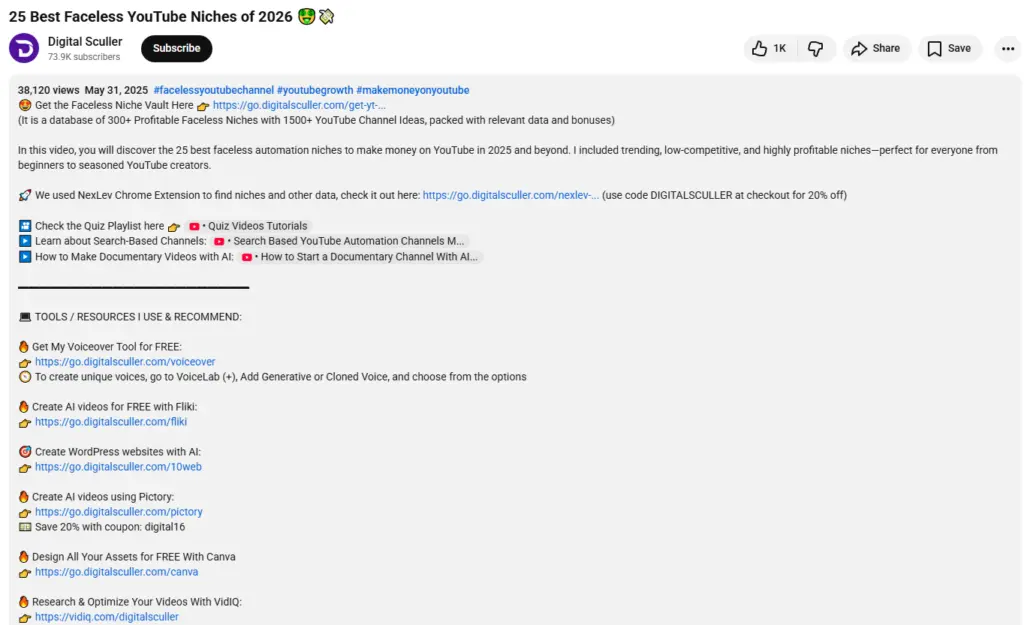The image size is (1024, 625).
Task: Open Quiz Videos Tutorials playlist chip
Action: [248, 226]
